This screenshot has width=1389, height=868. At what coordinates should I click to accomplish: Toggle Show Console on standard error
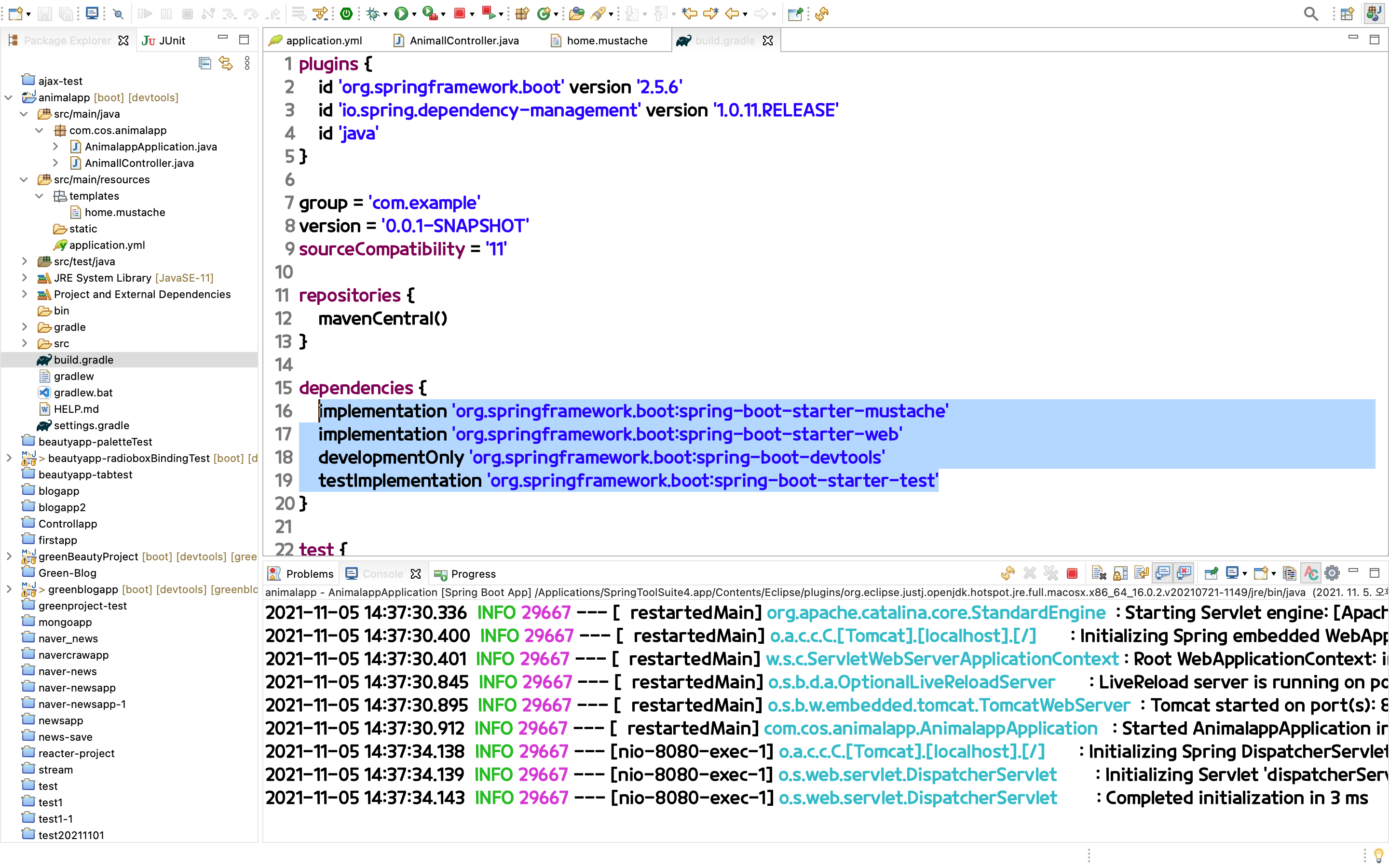(1184, 573)
